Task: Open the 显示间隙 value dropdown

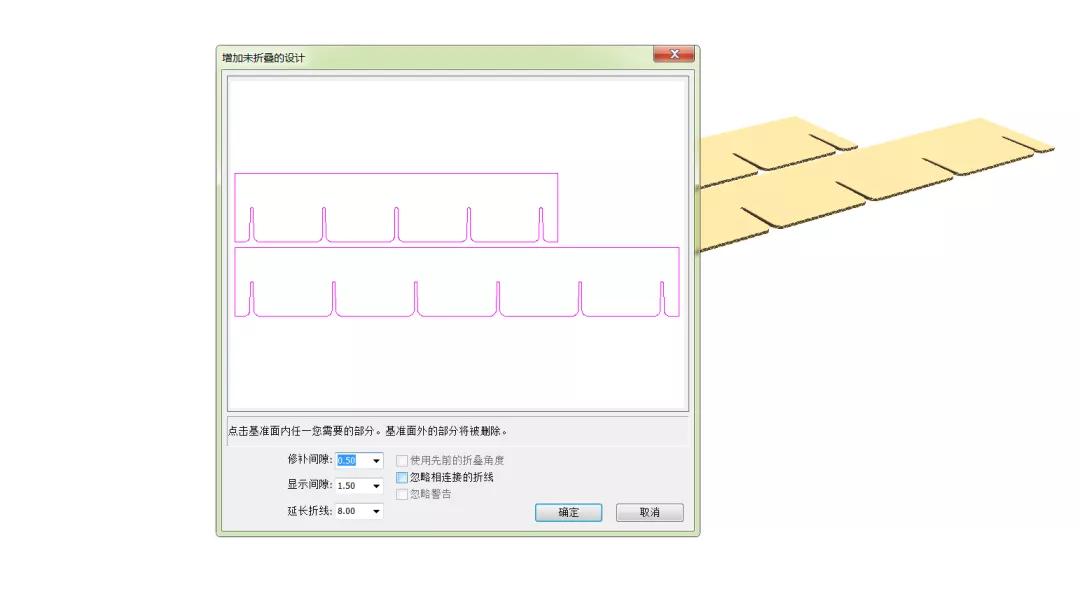Action: point(377,486)
